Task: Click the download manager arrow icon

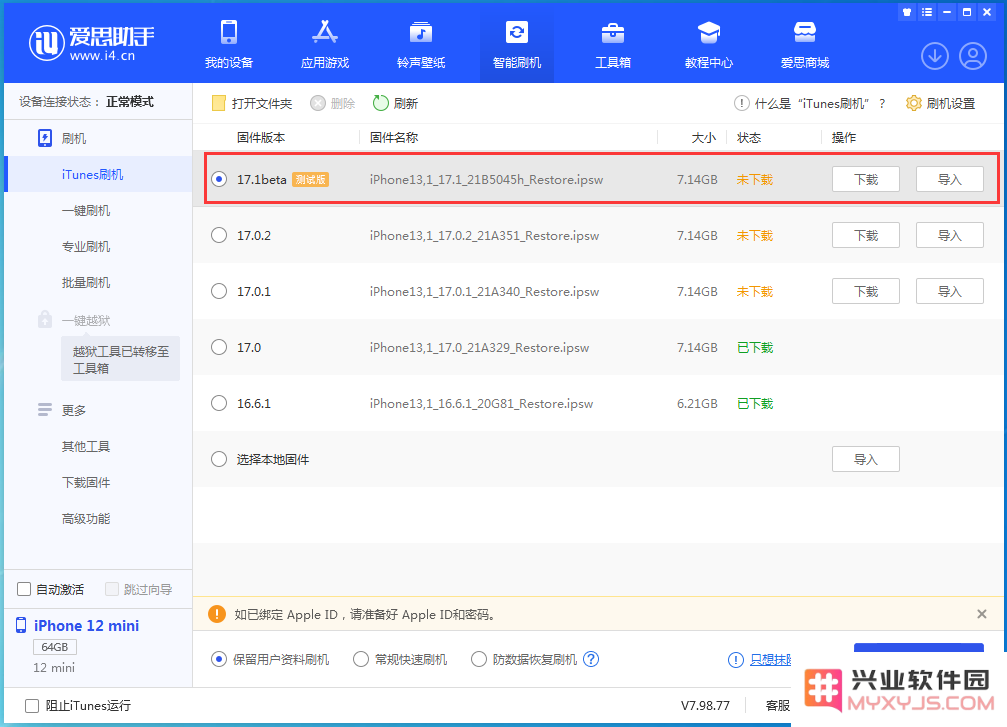Action: (934, 56)
